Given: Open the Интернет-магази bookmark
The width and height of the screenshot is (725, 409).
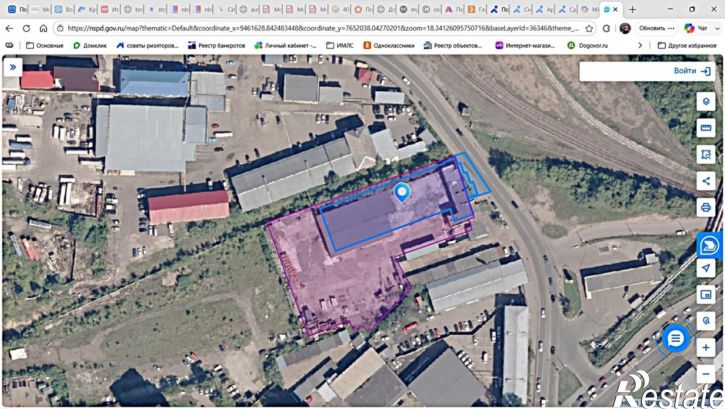Looking at the screenshot, I should tap(525, 45).
